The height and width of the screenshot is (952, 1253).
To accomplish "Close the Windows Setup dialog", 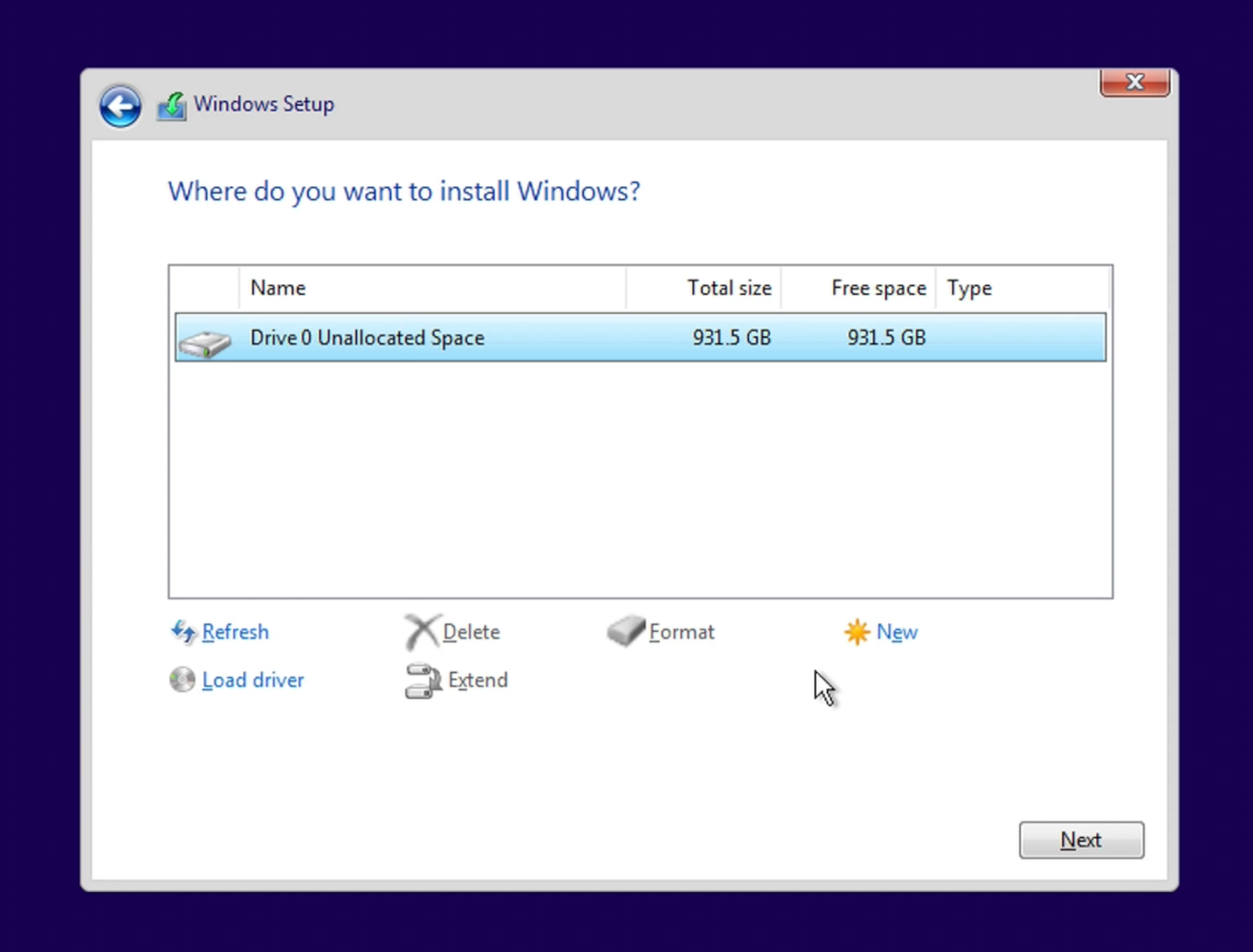I will (x=1135, y=83).
